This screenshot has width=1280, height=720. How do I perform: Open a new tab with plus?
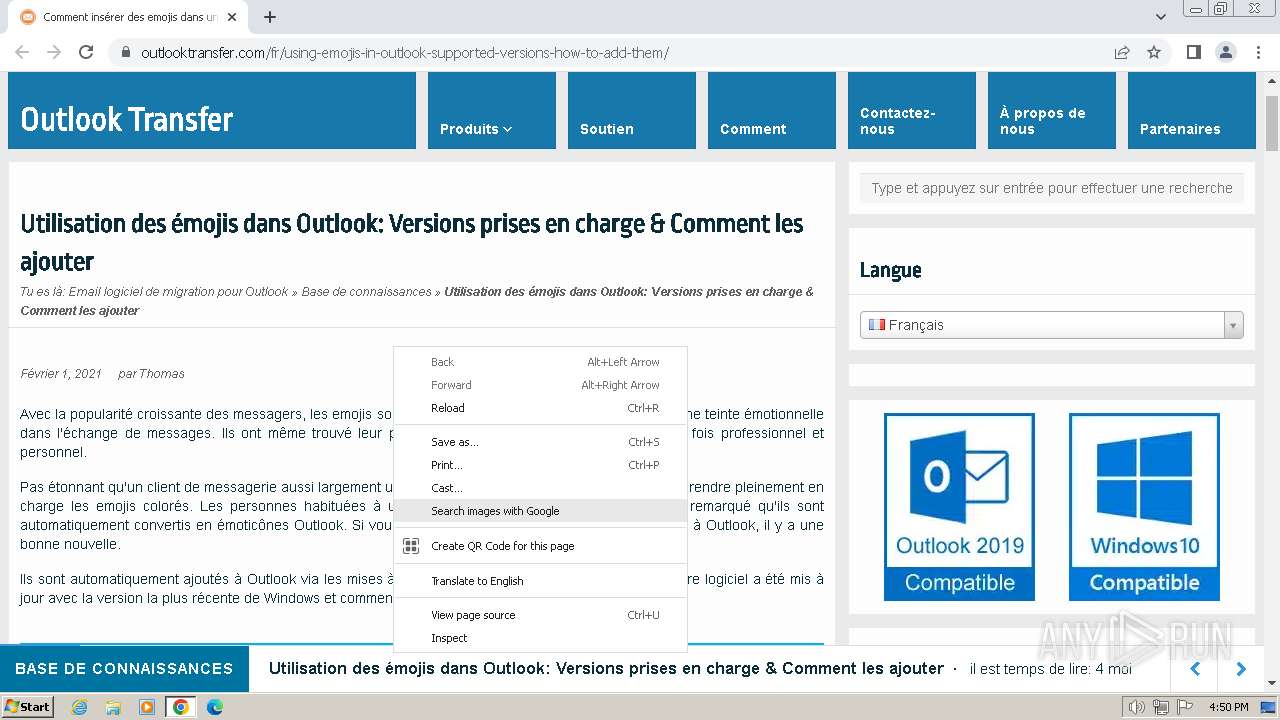(x=270, y=17)
